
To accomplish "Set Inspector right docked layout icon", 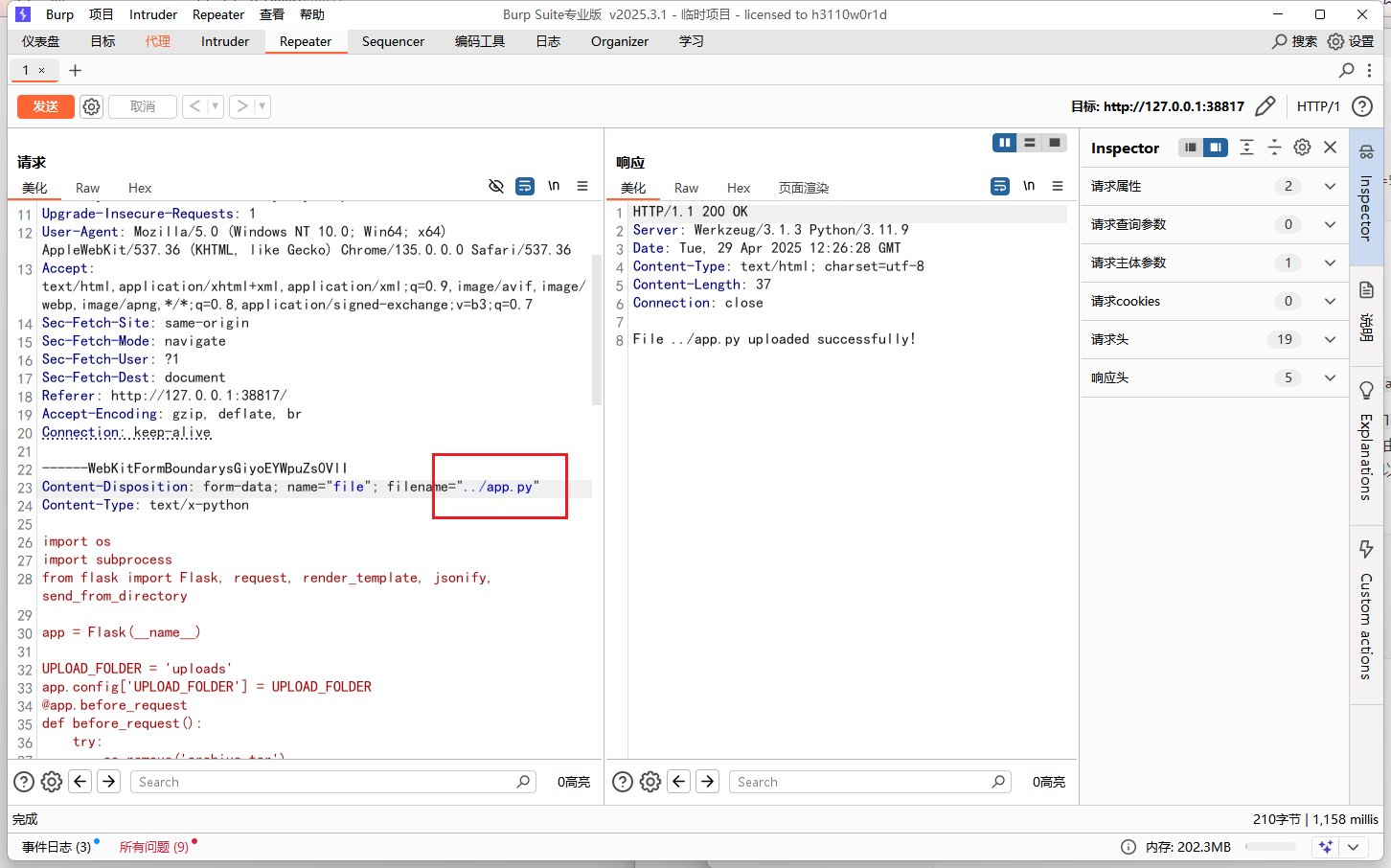I will pyautogui.click(x=1216, y=148).
